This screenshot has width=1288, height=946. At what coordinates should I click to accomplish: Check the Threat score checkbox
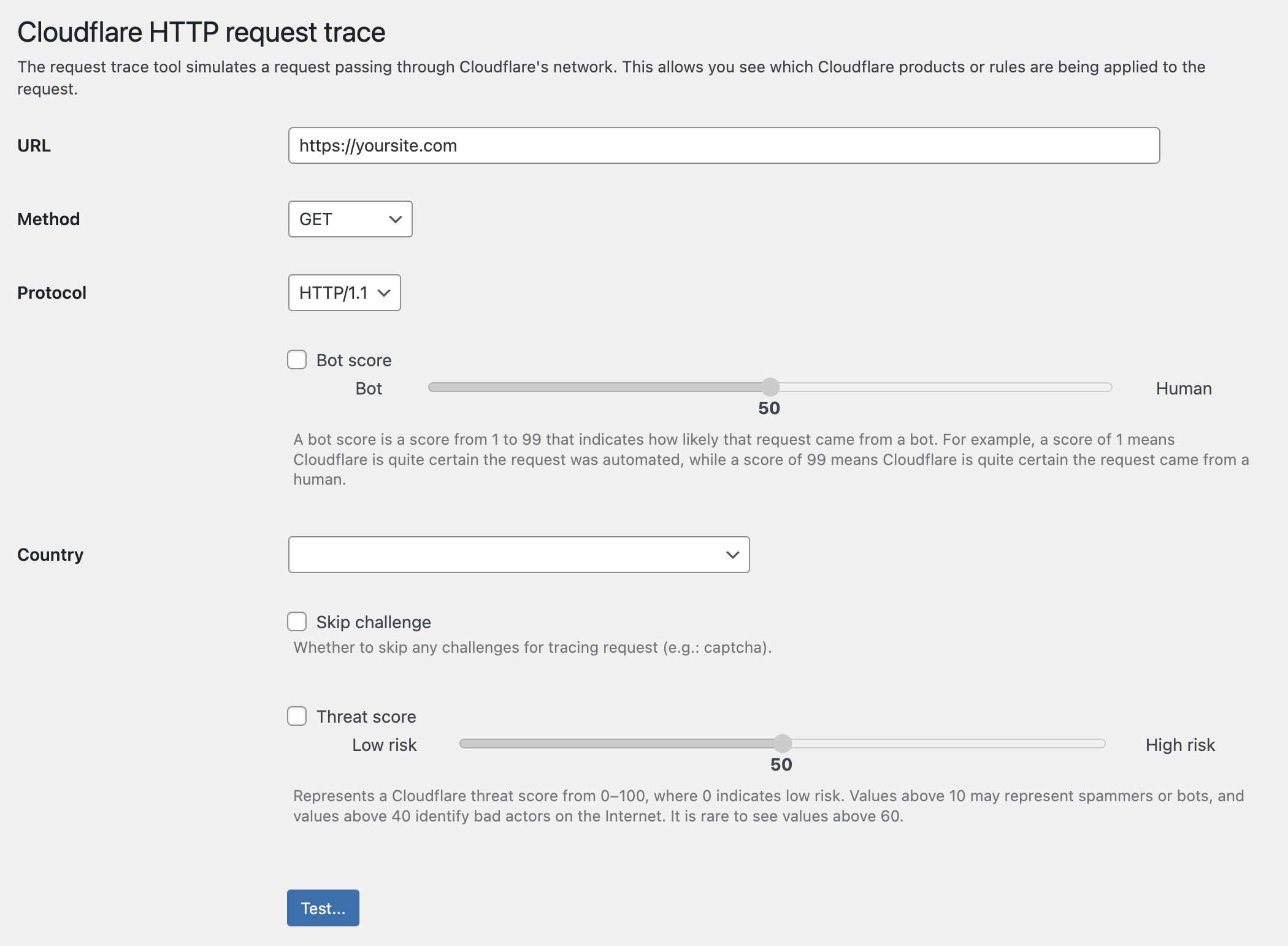pyautogui.click(x=297, y=716)
